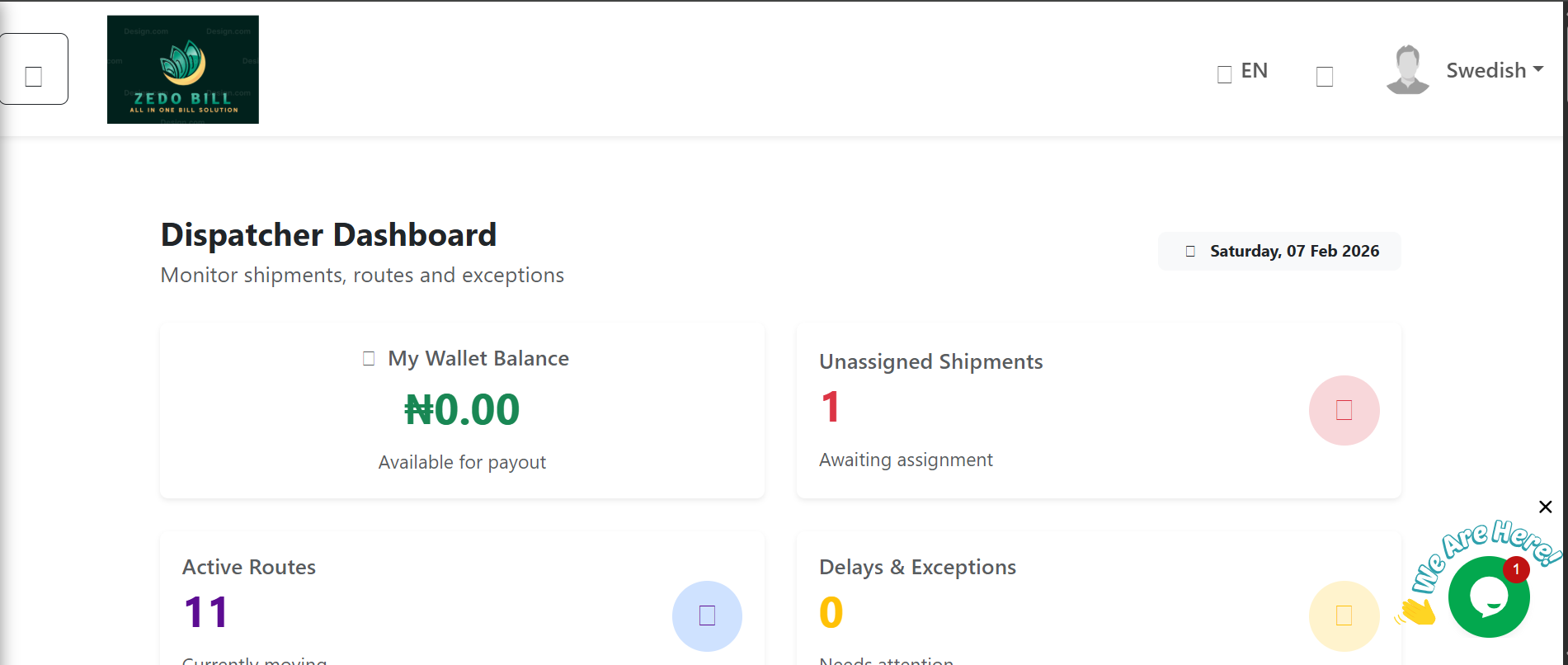Open the Swedish language dropdown
The width and height of the screenshot is (1568, 665).
(1495, 70)
